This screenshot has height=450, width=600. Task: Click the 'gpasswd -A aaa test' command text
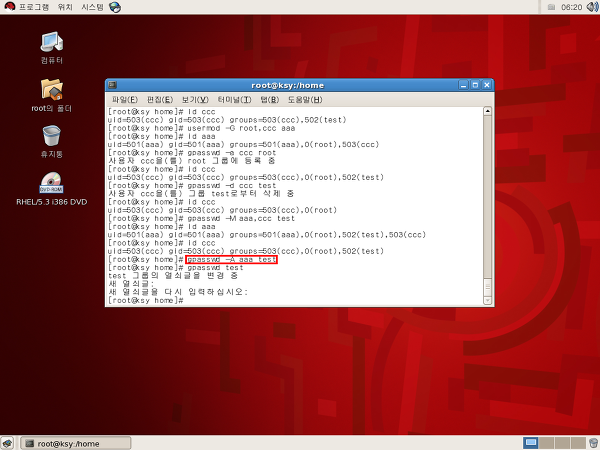(232, 260)
